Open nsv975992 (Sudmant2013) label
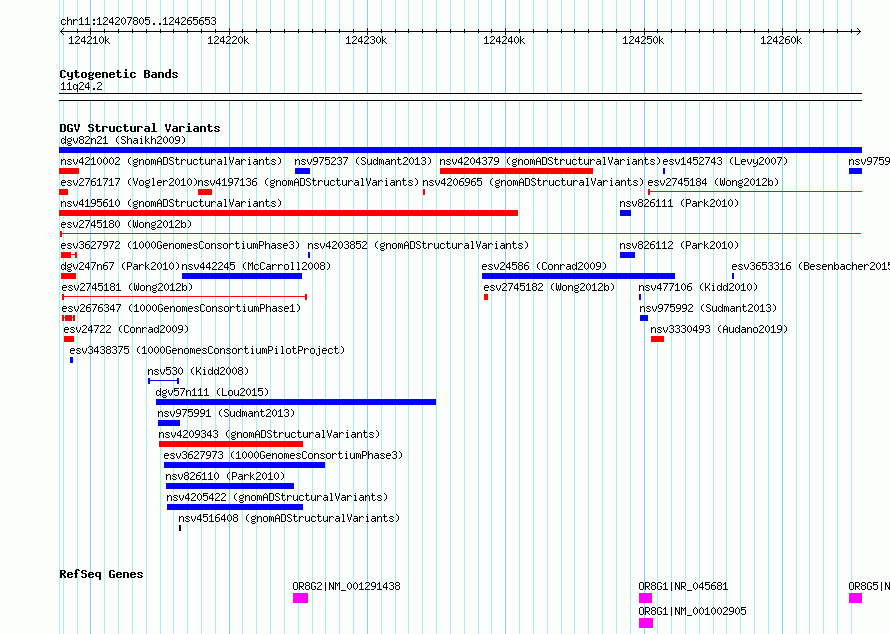Viewport: 890px width, 634px height. coord(708,308)
